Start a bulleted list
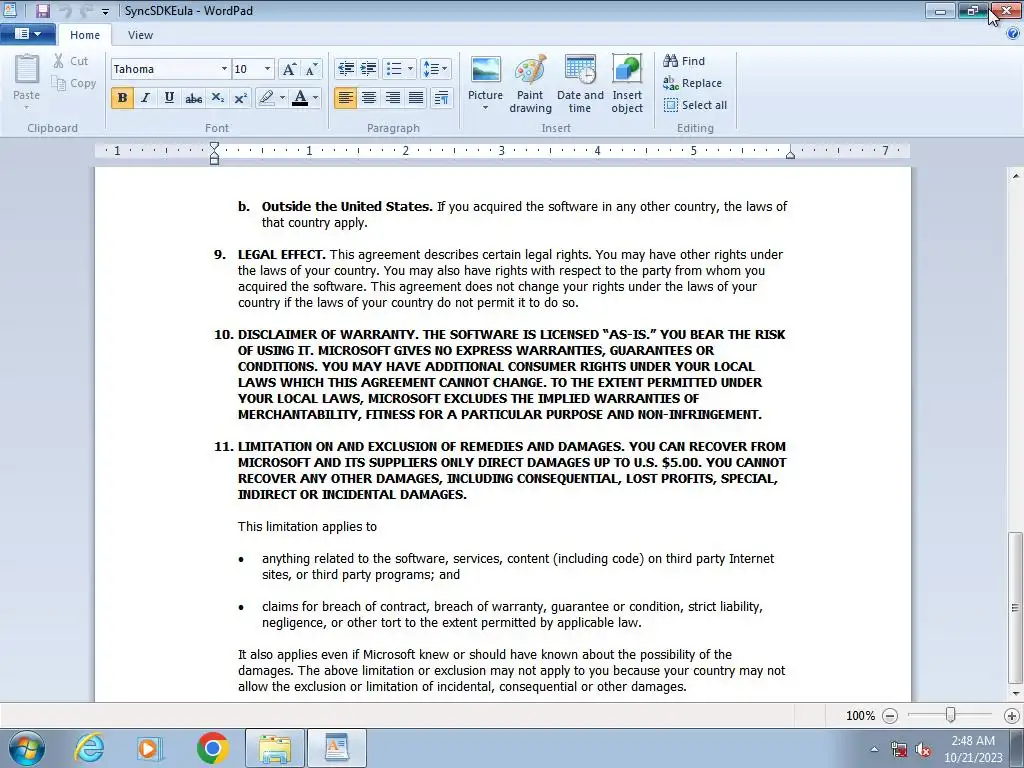This screenshot has height=768, width=1024. tap(394, 69)
